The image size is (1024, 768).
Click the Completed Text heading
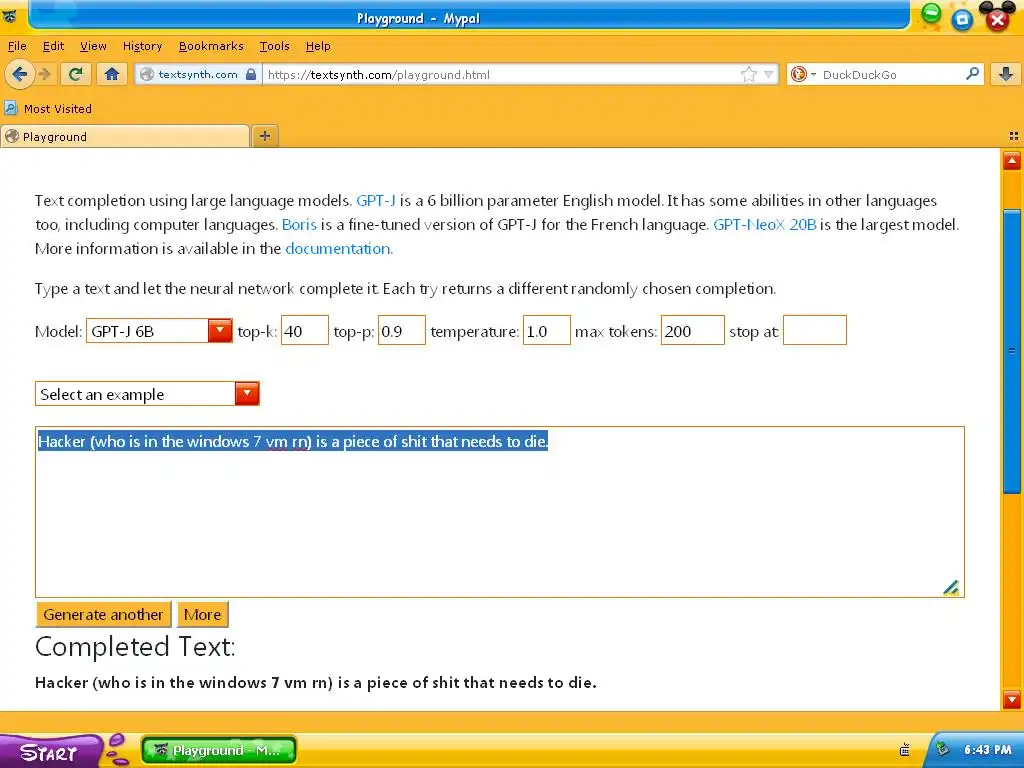coord(135,647)
